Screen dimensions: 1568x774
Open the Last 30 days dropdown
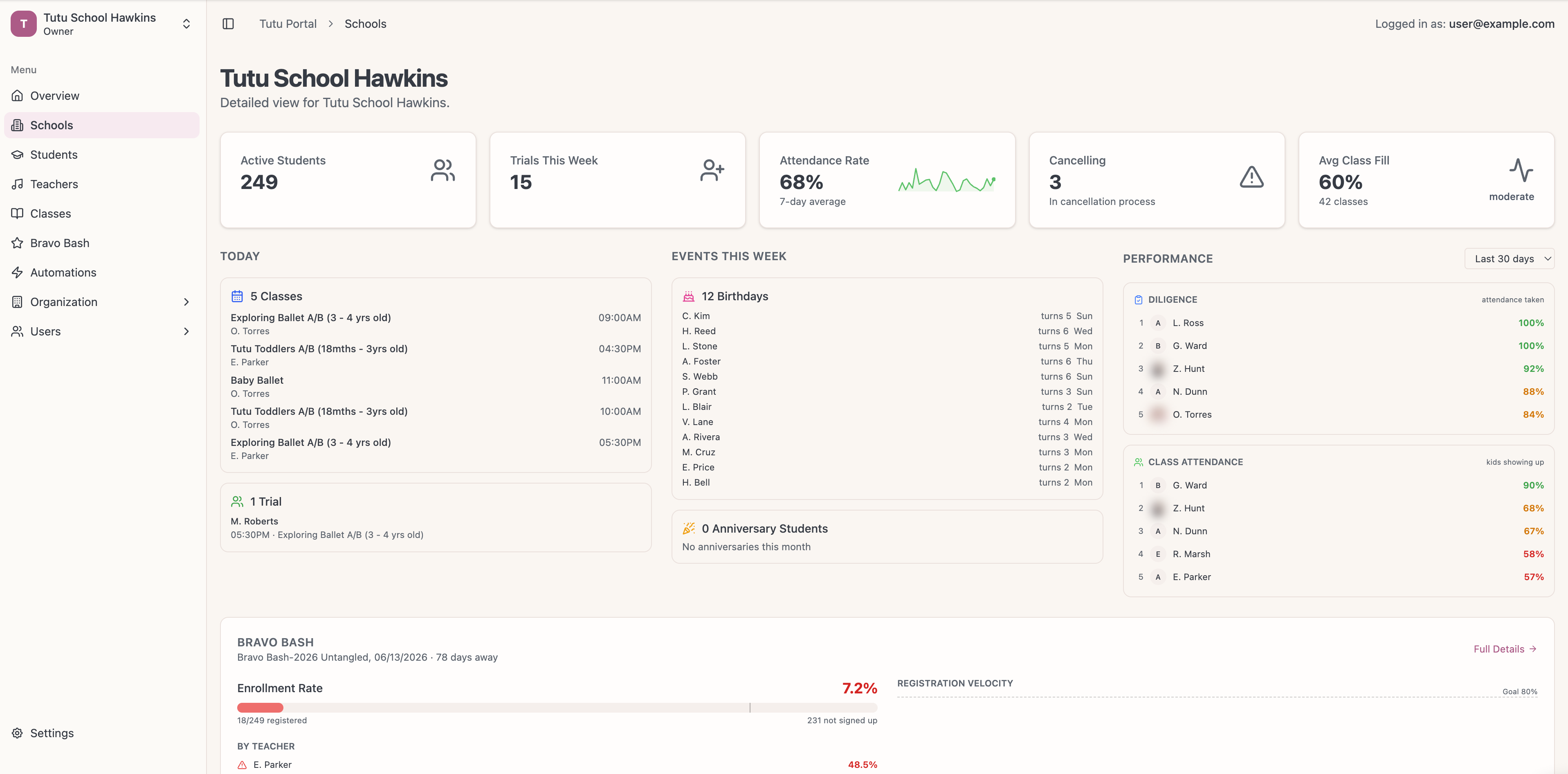(1510, 258)
